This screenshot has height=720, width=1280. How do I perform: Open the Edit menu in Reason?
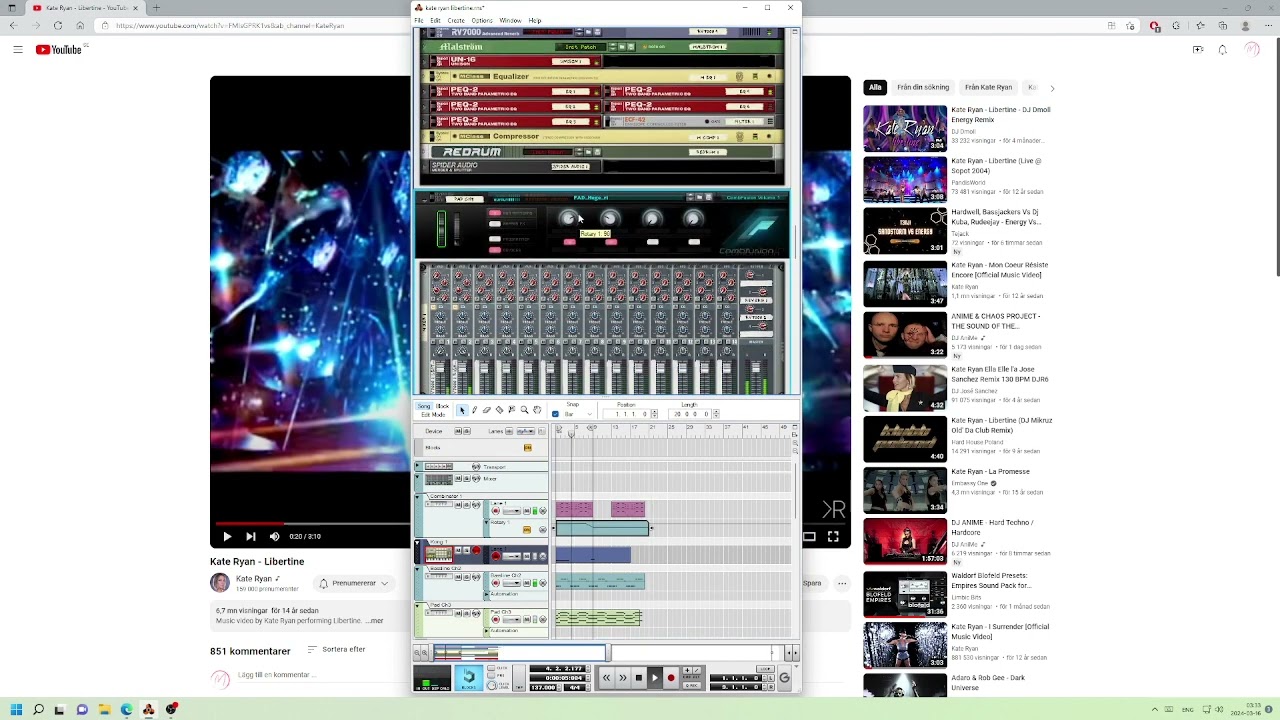coord(435,20)
